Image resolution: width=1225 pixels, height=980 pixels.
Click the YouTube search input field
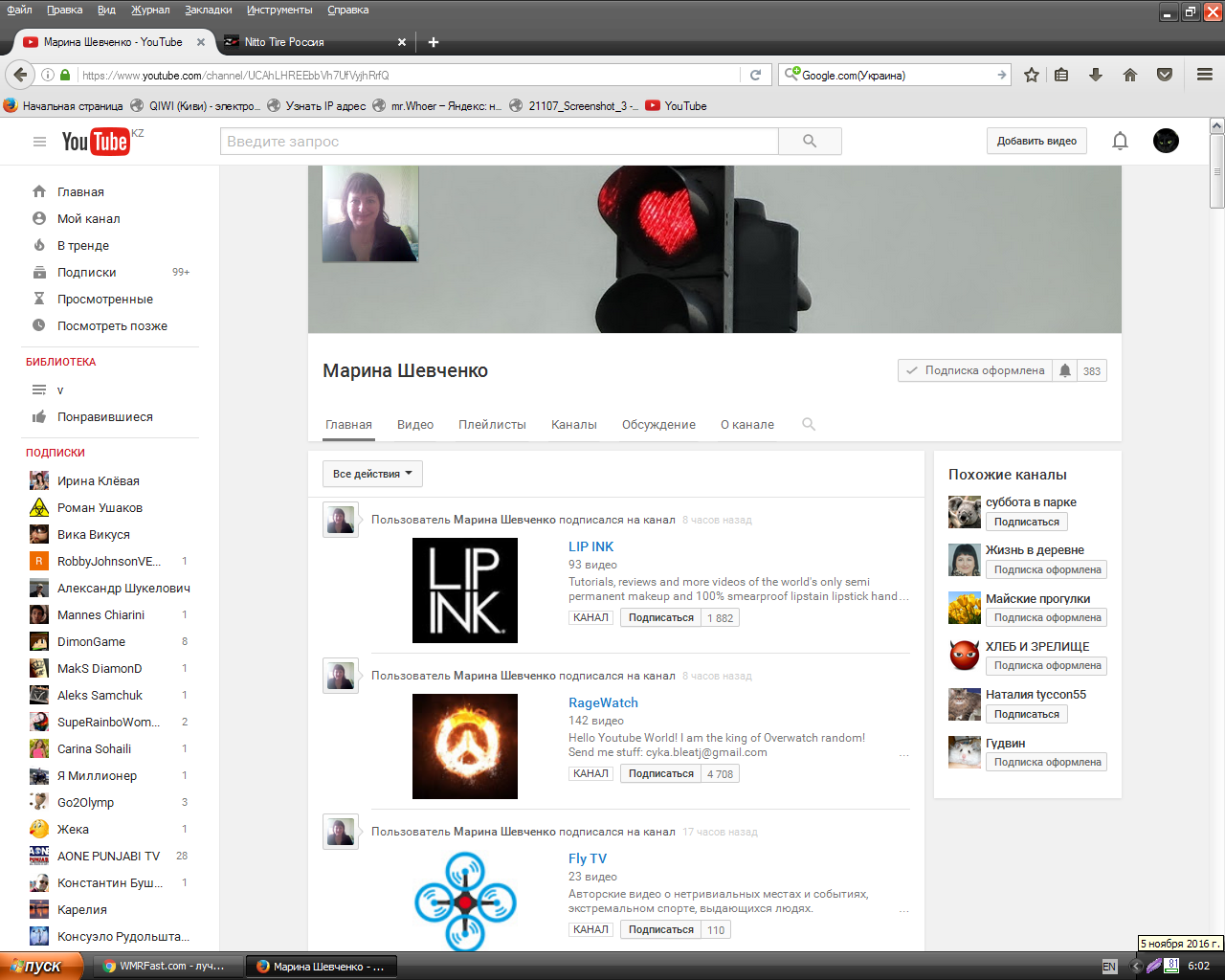(x=500, y=142)
